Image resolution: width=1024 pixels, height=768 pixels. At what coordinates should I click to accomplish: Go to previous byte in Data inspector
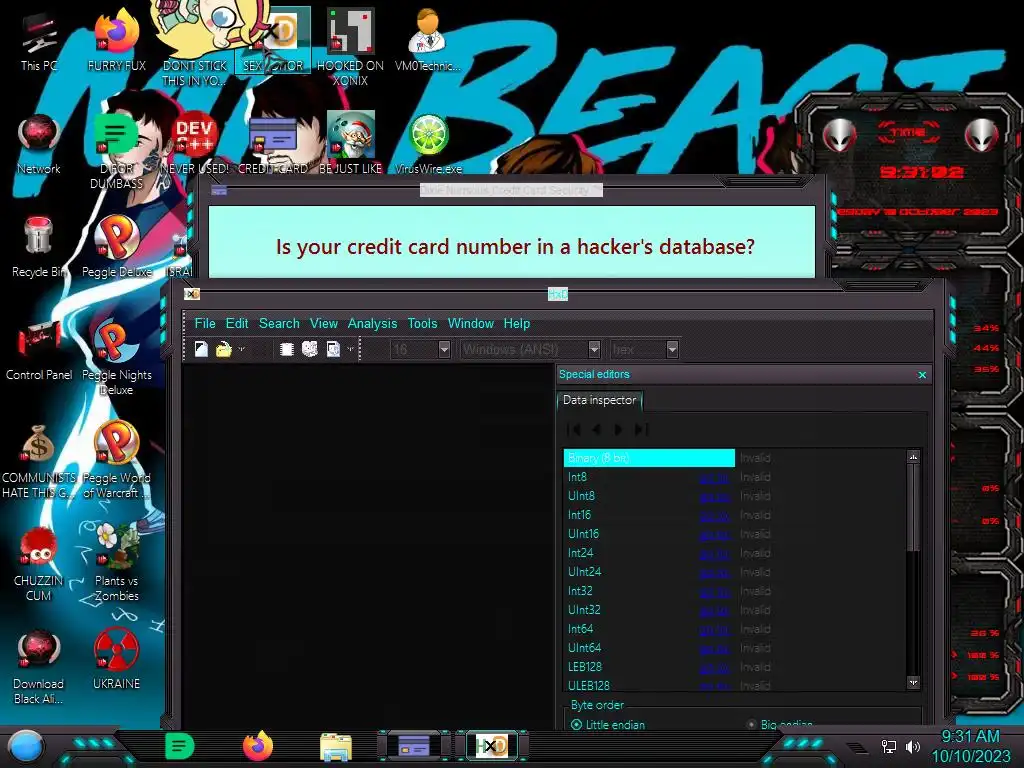click(596, 429)
